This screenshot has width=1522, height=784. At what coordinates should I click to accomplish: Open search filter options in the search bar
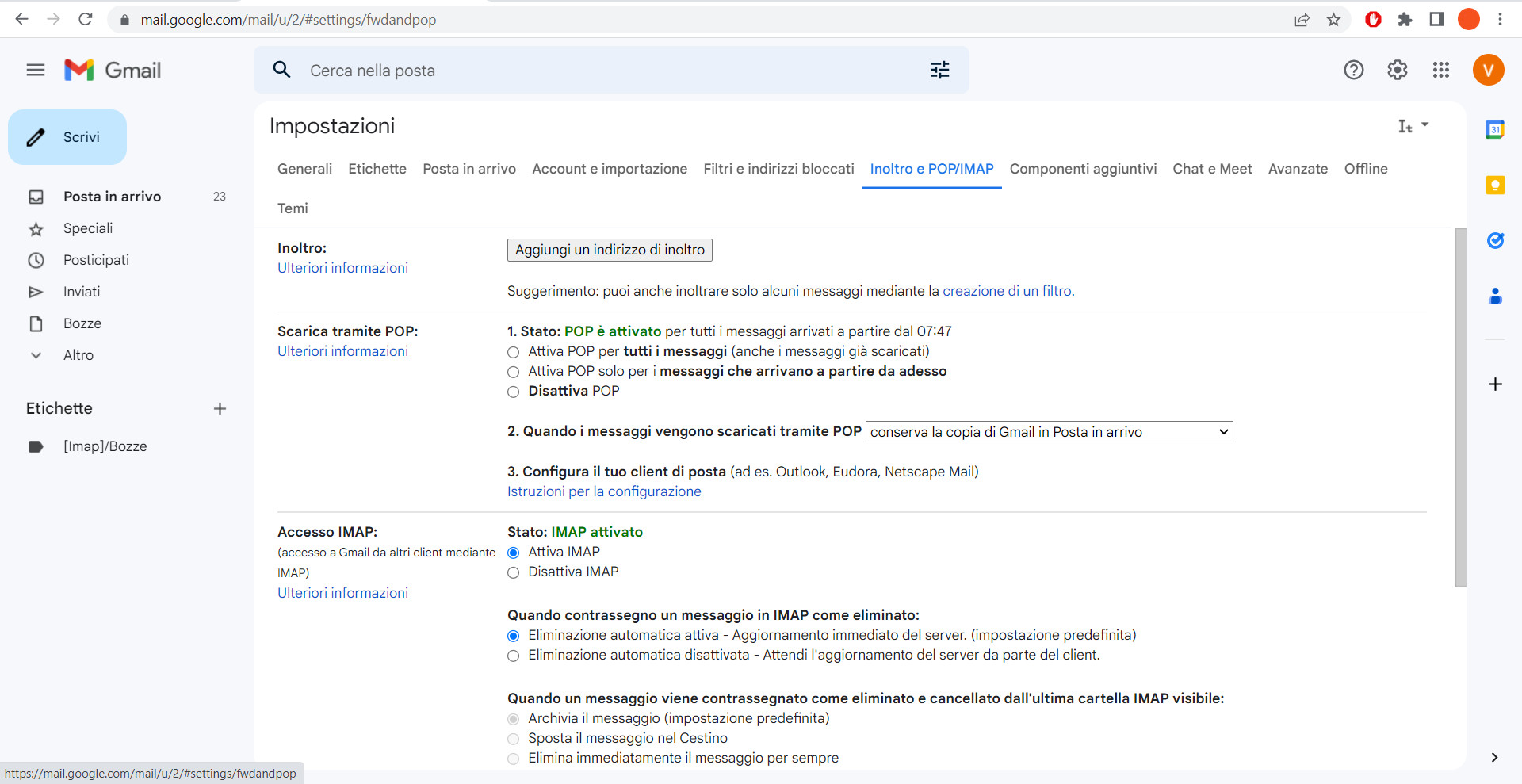940,70
